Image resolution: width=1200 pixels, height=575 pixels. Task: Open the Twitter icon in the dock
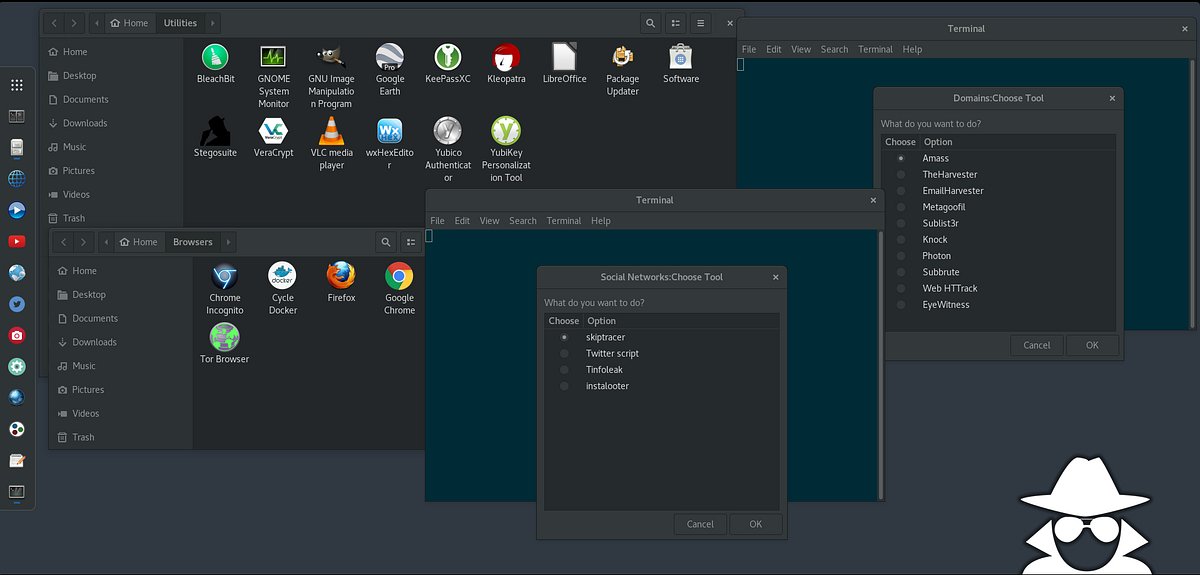click(17, 304)
